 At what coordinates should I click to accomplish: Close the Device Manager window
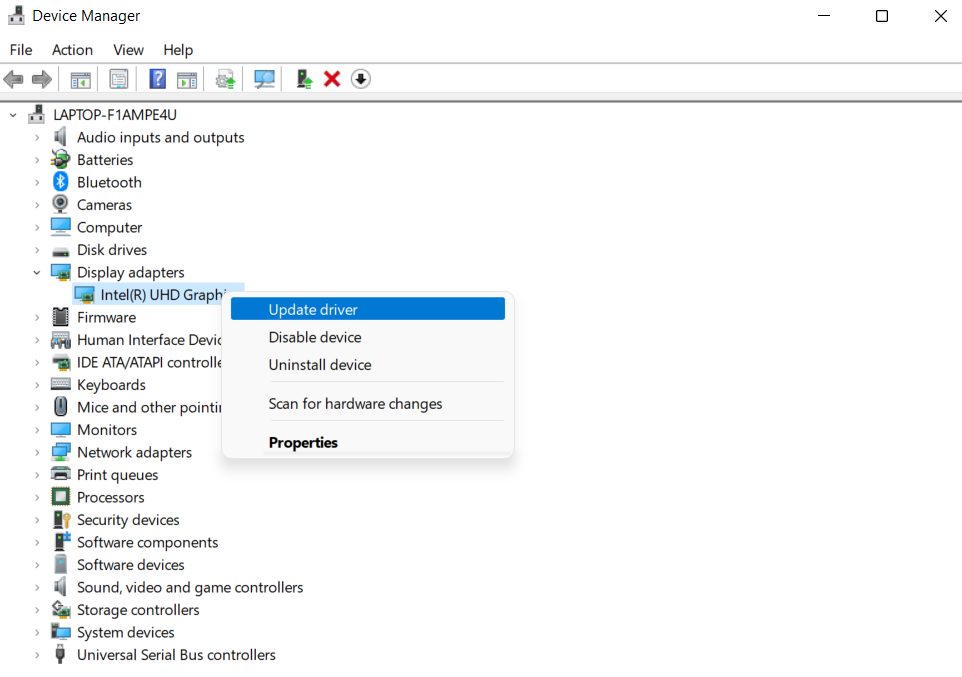tap(940, 16)
